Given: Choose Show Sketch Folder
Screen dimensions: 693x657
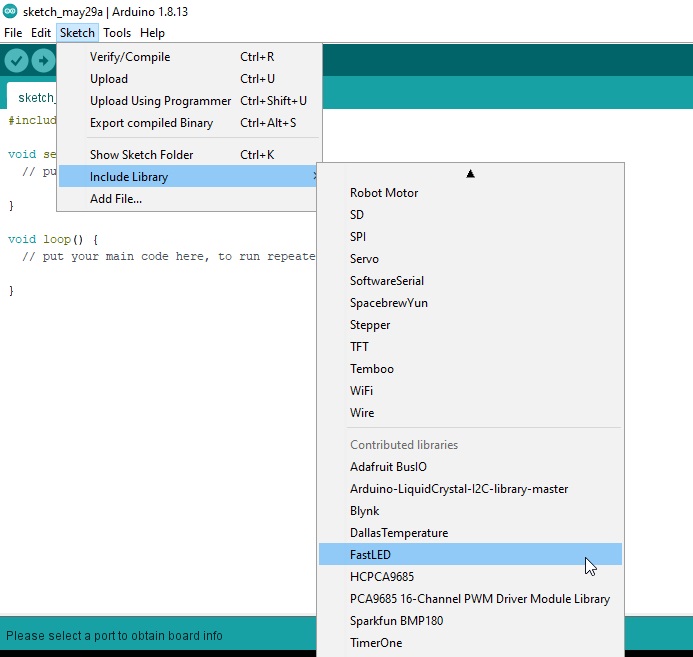Looking at the screenshot, I should (x=189, y=155).
